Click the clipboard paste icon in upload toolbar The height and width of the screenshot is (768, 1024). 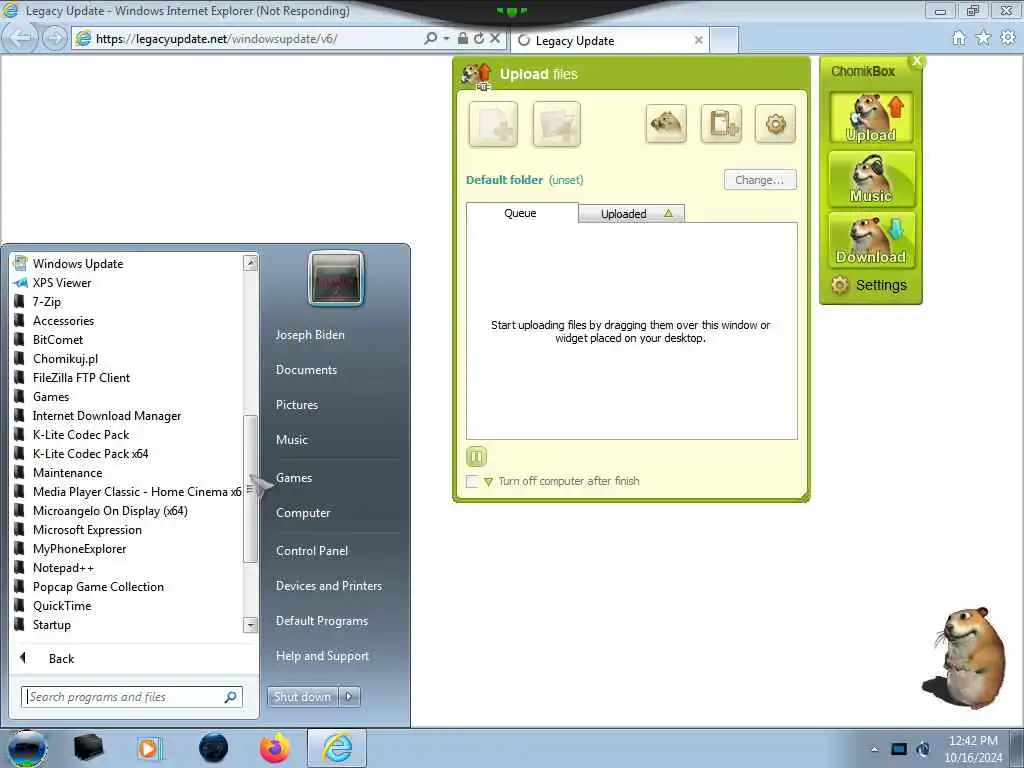click(x=721, y=123)
